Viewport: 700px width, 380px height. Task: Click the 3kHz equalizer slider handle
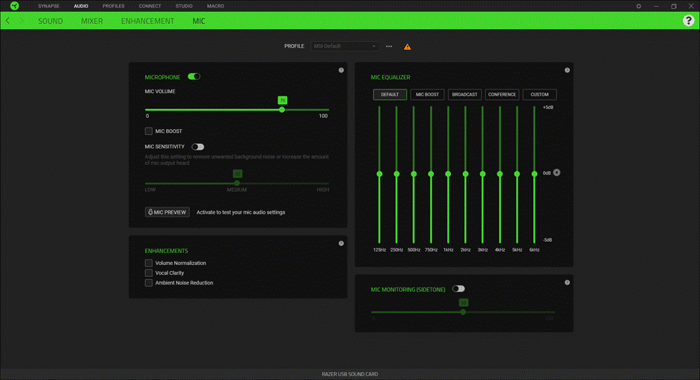[x=483, y=174]
